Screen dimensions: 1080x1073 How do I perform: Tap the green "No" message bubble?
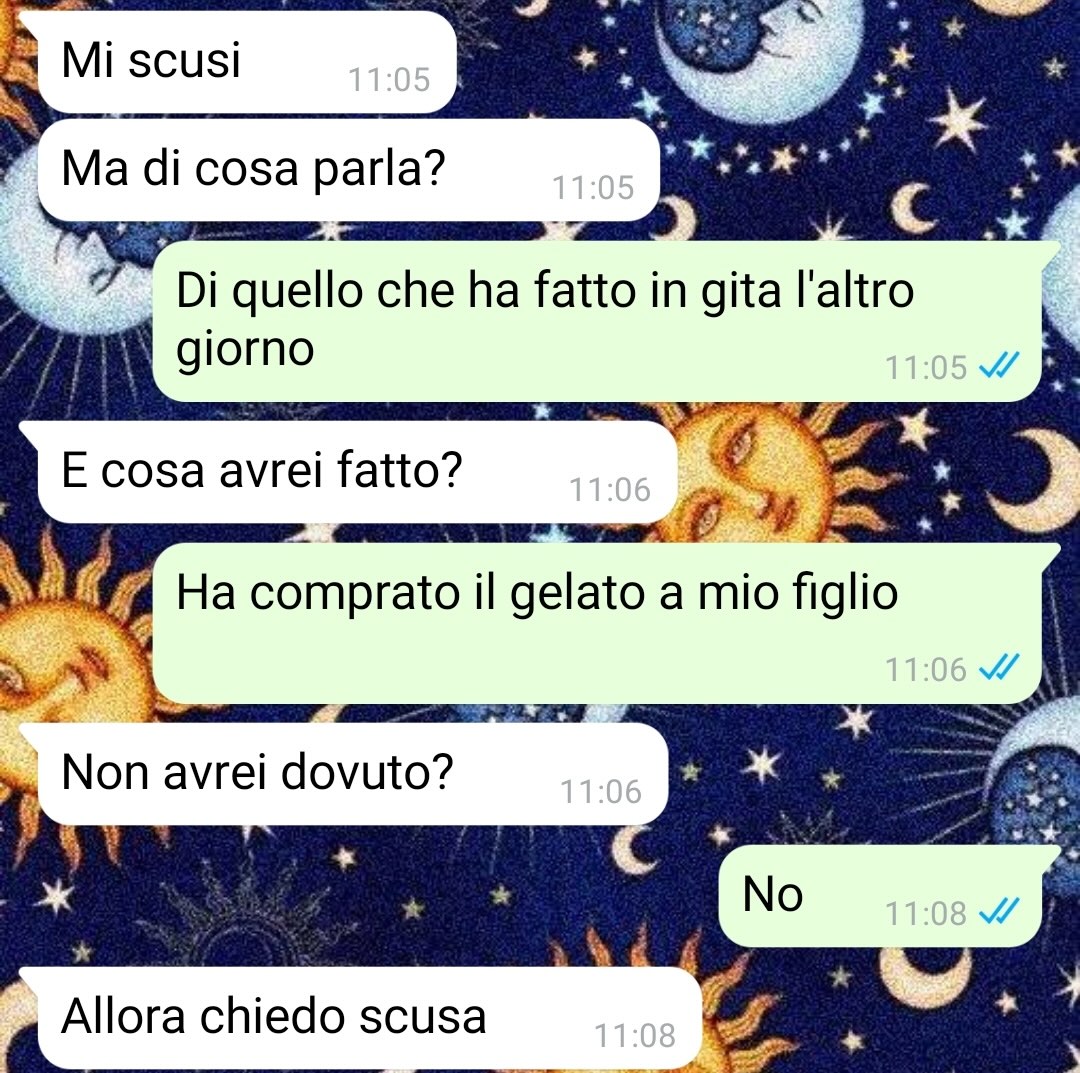[x=882, y=896]
